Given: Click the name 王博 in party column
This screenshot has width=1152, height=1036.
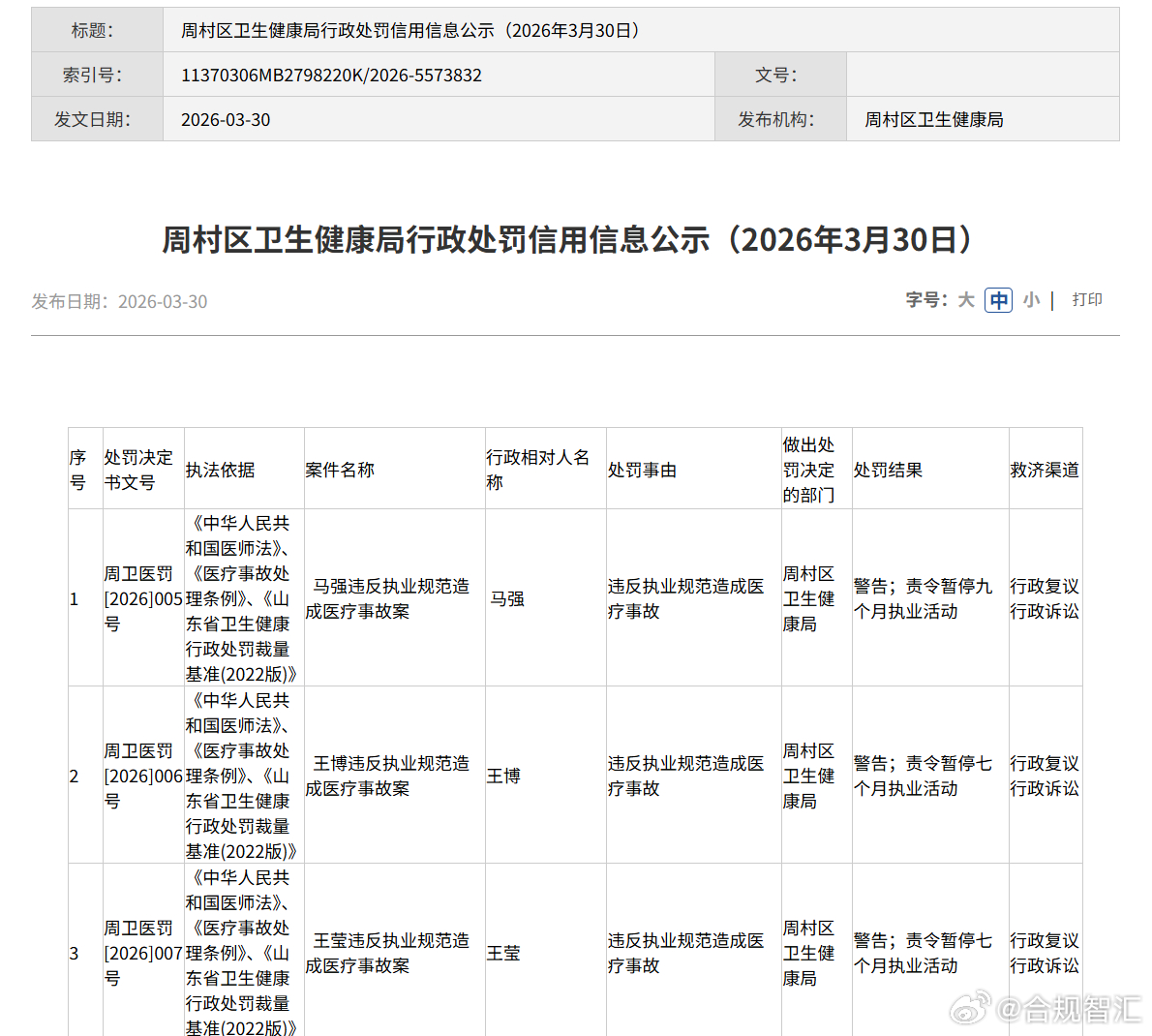Looking at the screenshot, I should tap(503, 776).
